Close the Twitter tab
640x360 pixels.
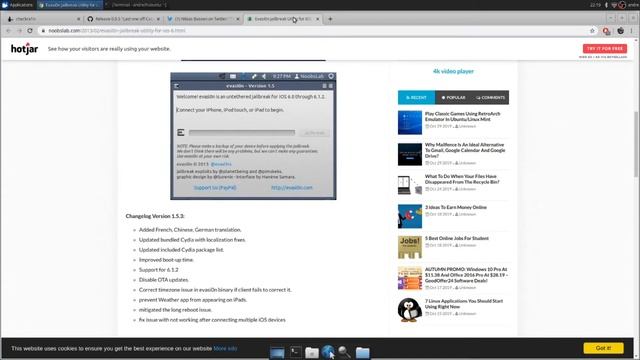(x=238, y=19)
